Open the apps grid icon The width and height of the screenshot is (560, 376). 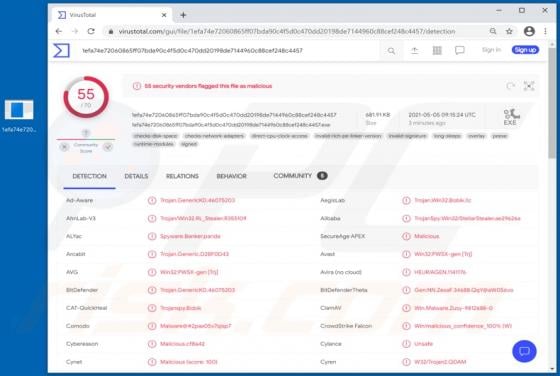(437, 50)
